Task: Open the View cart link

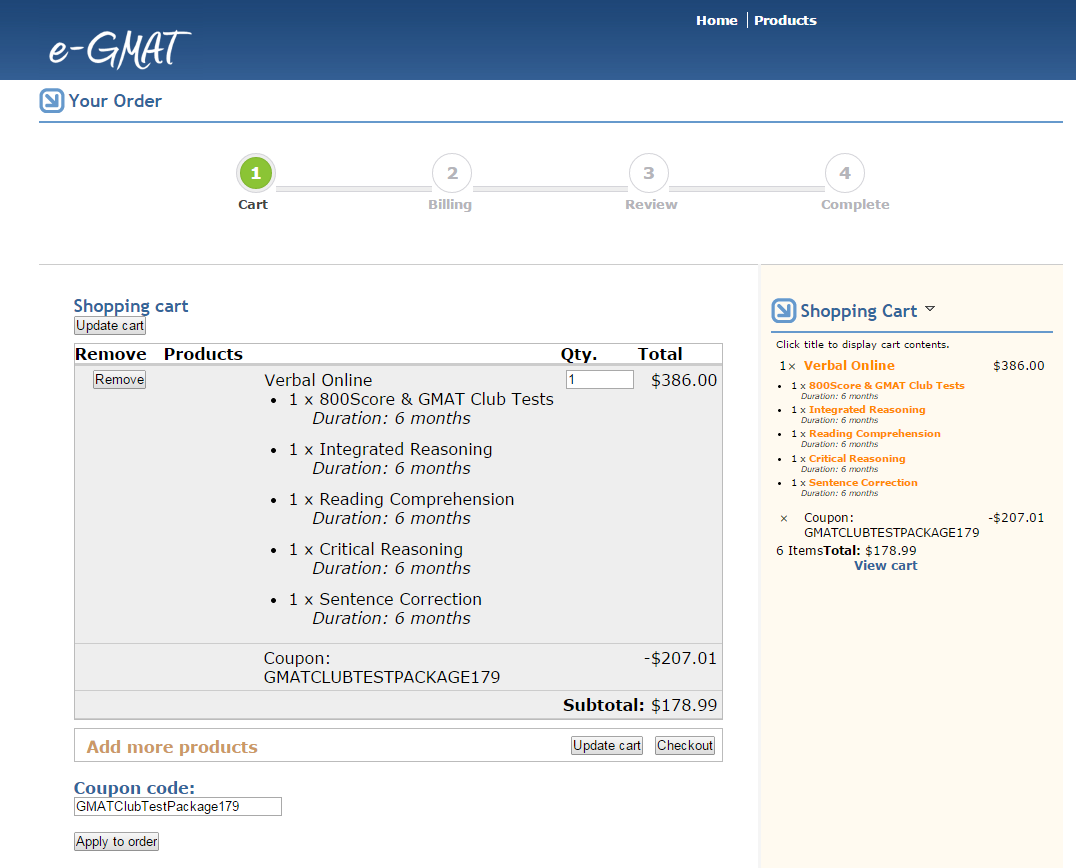Action: (x=885, y=566)
